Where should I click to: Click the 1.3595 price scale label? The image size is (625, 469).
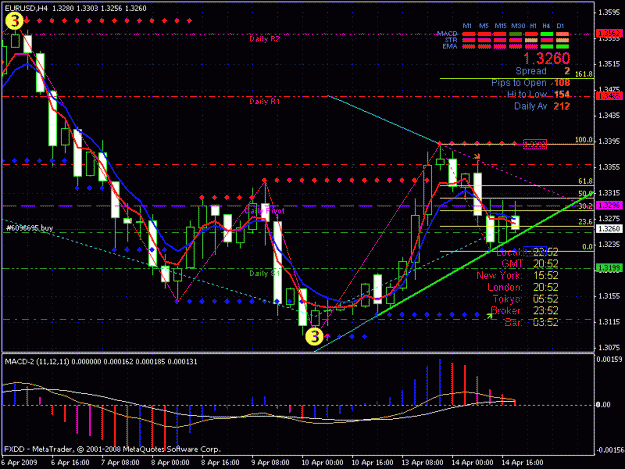[609, 12]
